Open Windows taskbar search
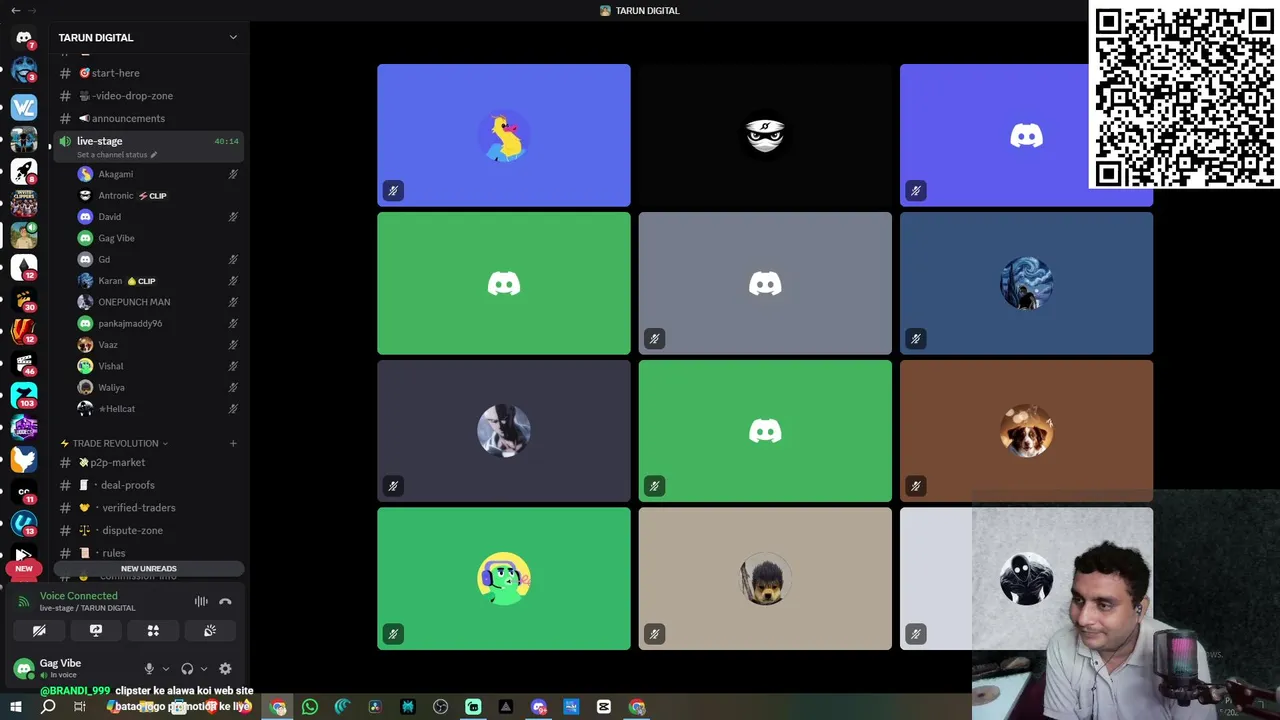The height and width of the screenshot is (720, 1280). pyautogui.click(x=48, y=707)
